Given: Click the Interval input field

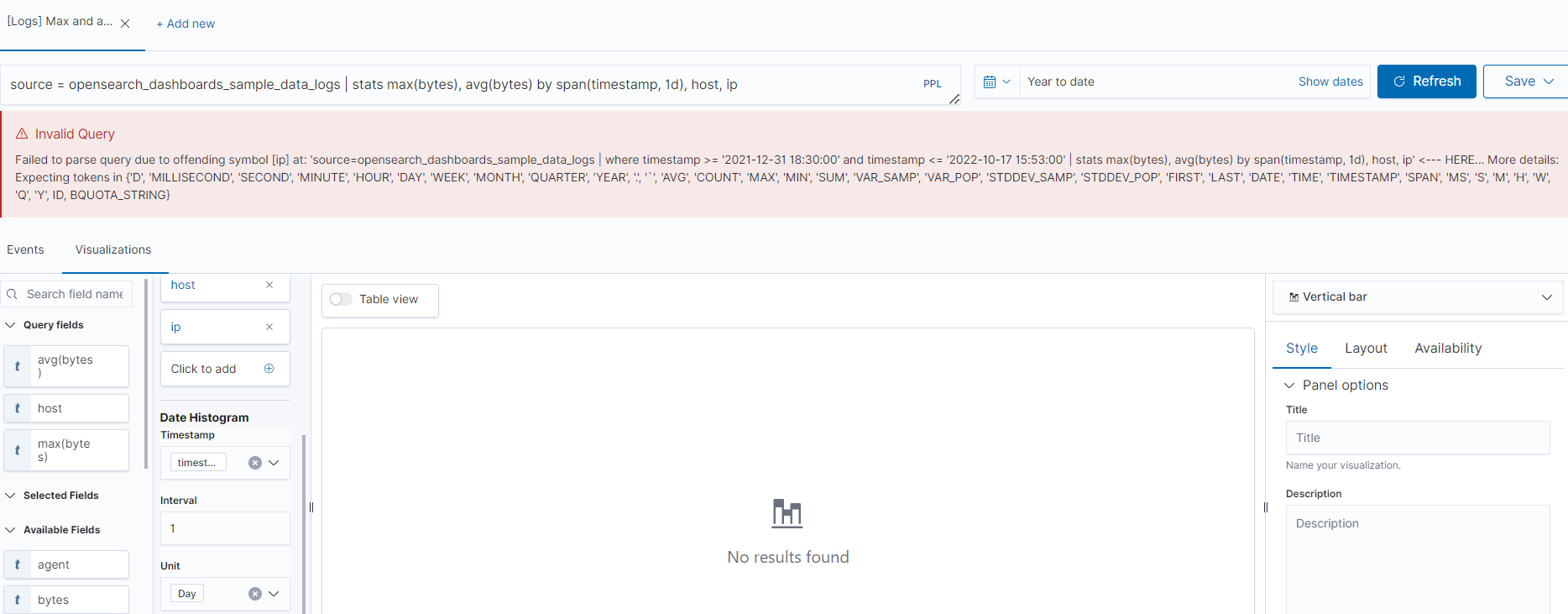Looking at the screenshot, I should coord(225,528).
